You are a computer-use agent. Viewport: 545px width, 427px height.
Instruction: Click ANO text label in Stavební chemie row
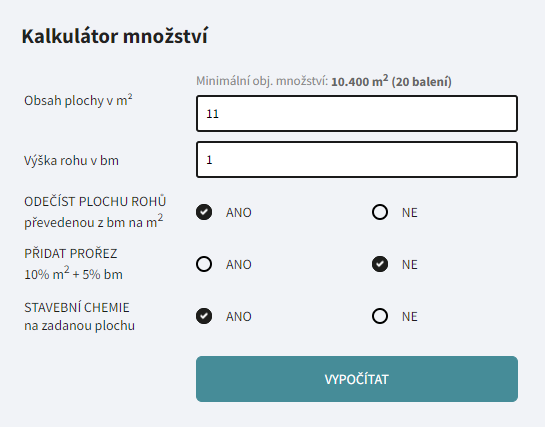click(x=238, y=317)
